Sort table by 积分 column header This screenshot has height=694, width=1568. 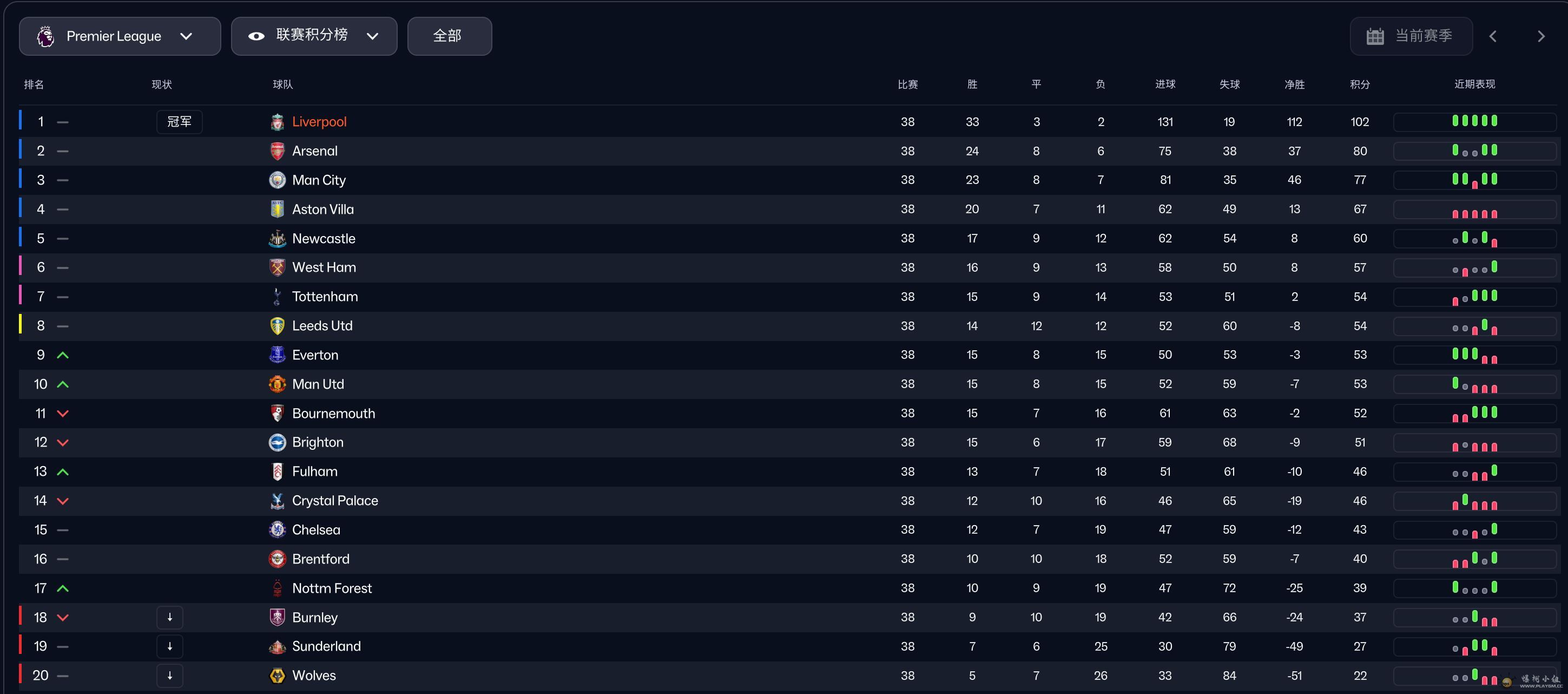click(1359, 84)
